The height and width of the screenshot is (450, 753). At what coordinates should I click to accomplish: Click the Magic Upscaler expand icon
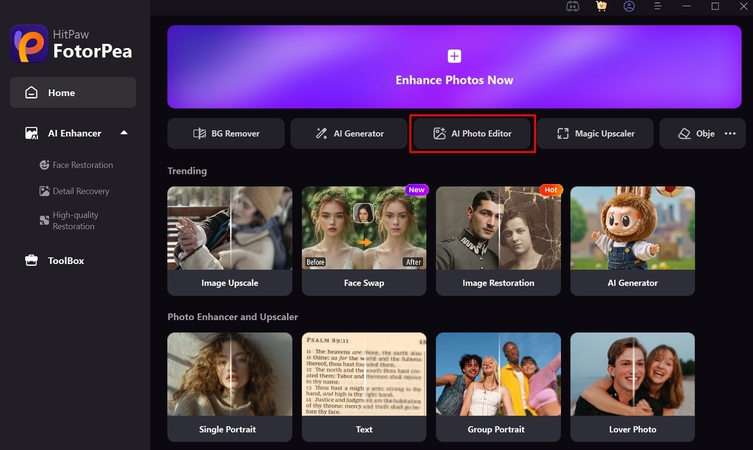[563, 134]
